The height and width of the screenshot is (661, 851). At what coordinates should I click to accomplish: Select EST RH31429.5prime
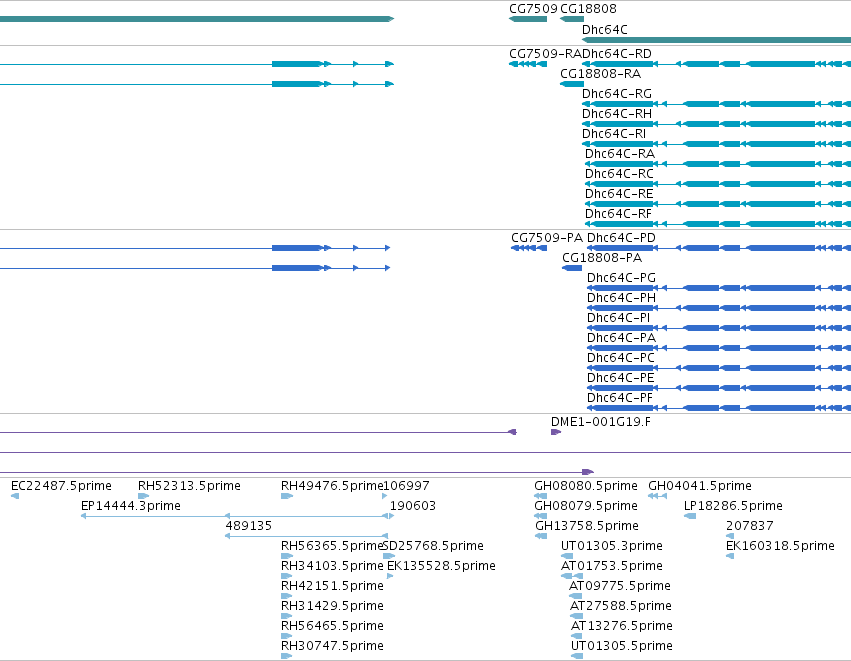[332, 606]
